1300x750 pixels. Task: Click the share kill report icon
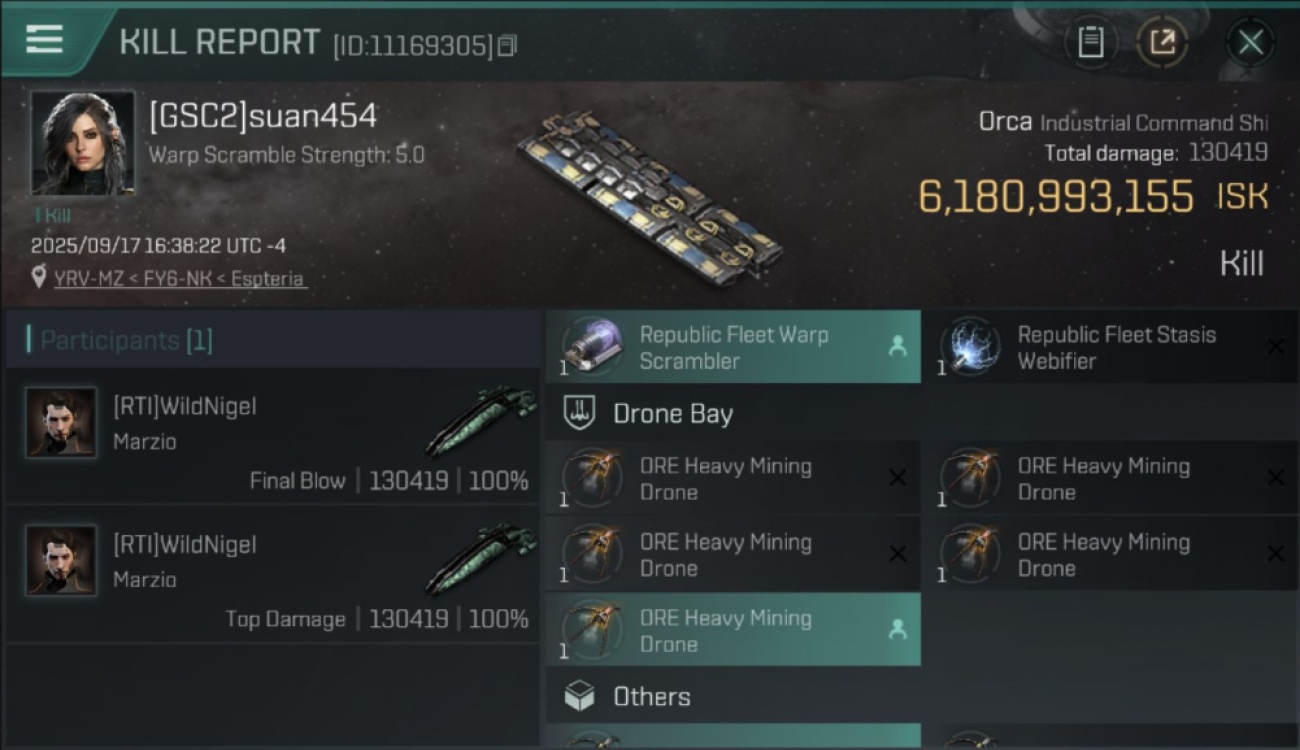pos(1162,42)
